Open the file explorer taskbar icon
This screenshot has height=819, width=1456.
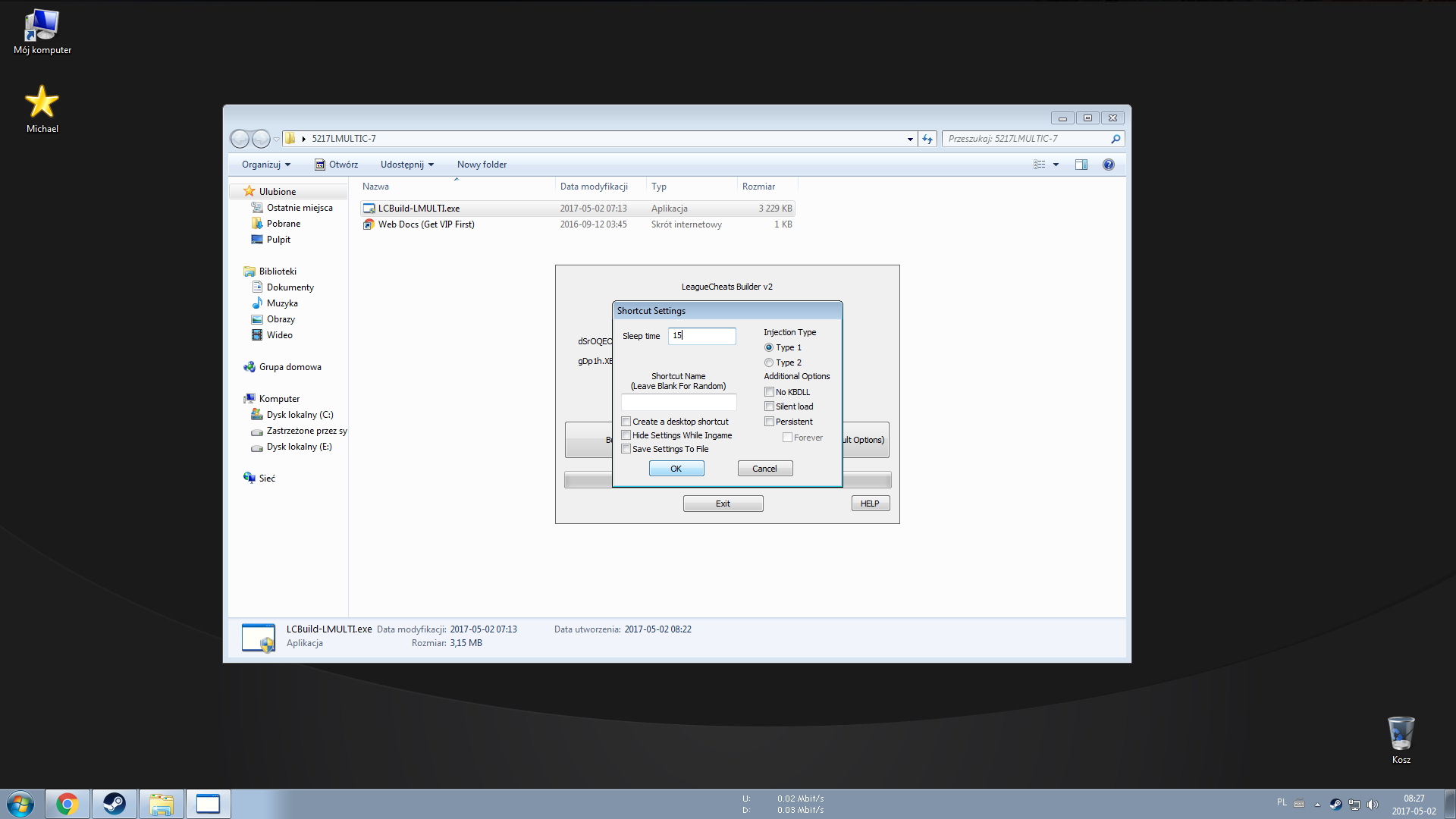162,804
